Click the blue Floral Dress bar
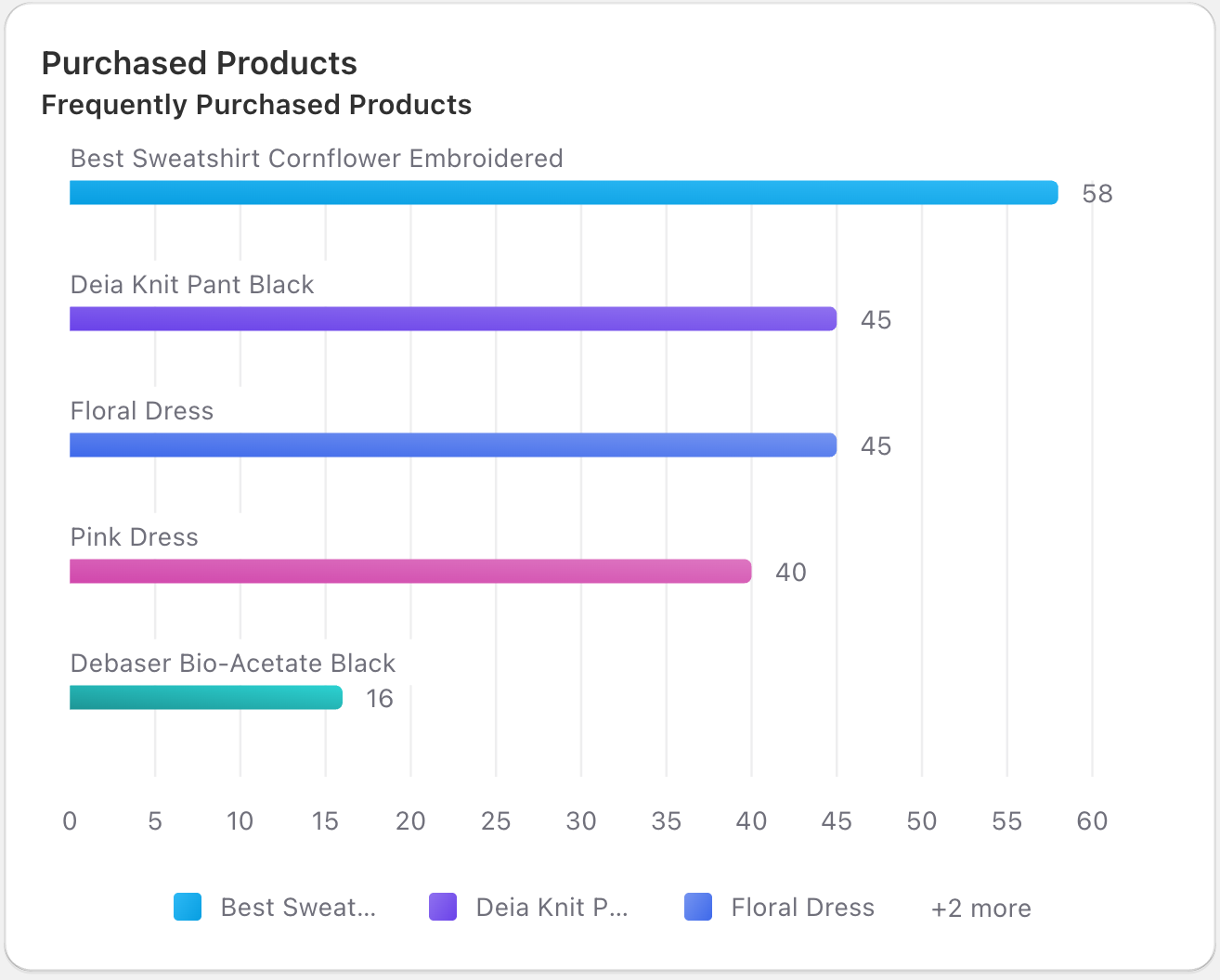This screenshot has height=980, width=1220. pyautogui.click(x=453, y=445)
